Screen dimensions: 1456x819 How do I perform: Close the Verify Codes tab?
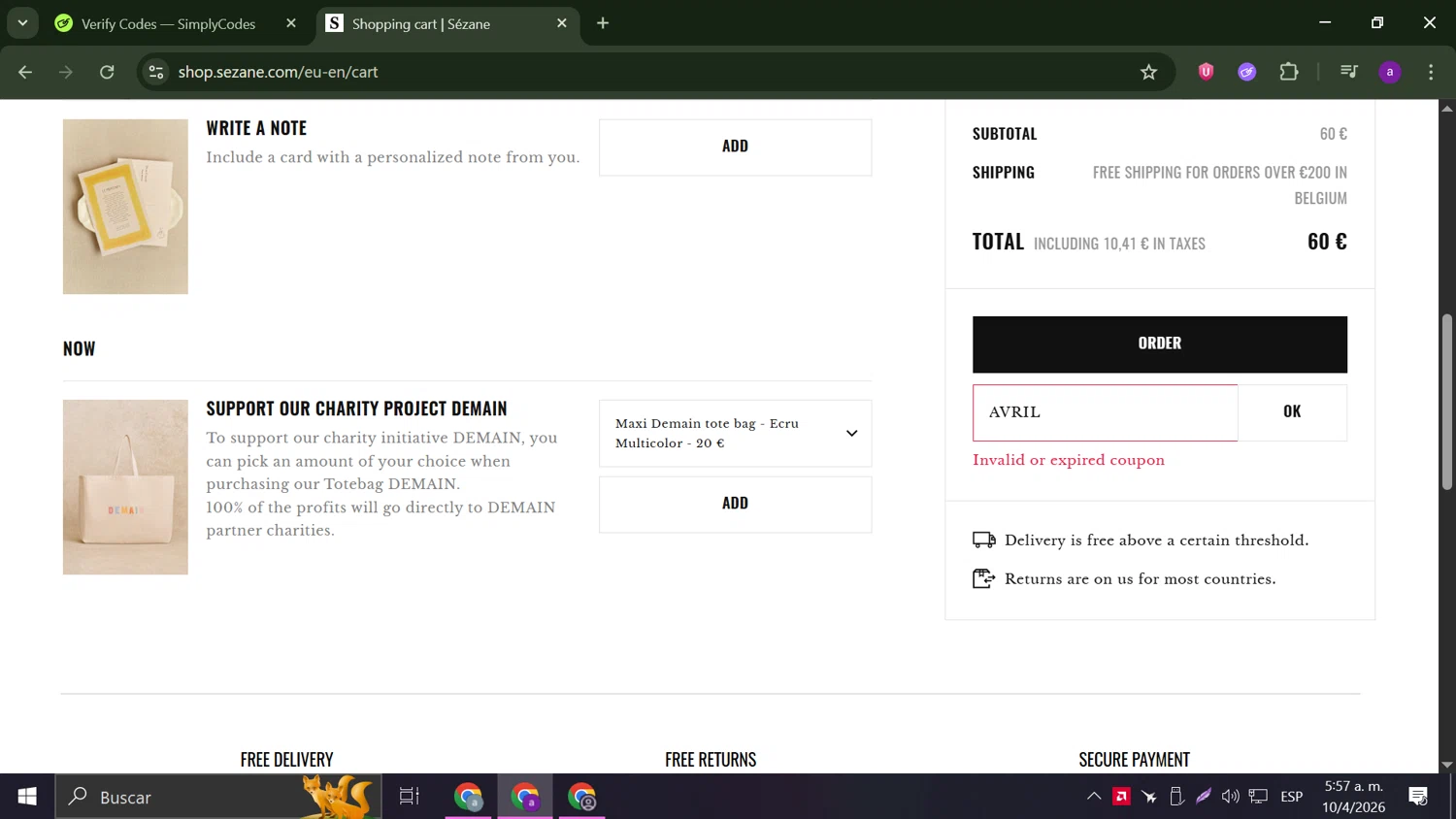click(291, 23)
